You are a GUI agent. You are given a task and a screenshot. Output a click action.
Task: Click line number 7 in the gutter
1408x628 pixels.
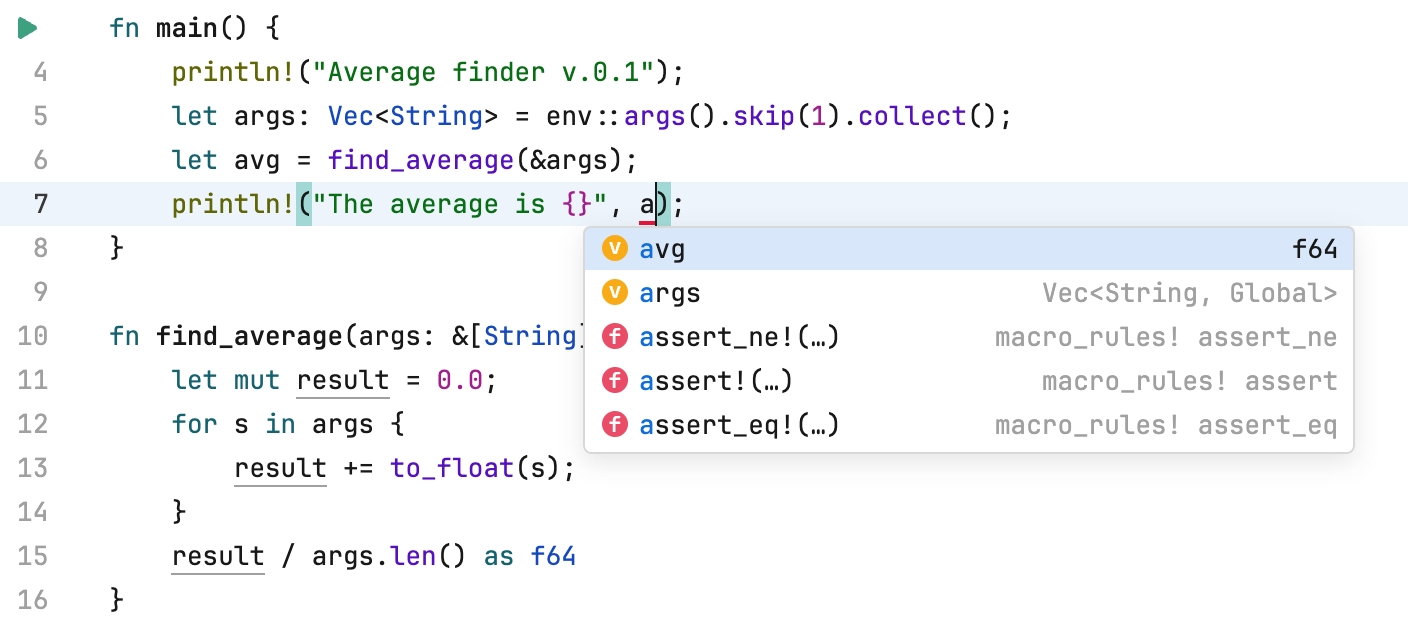41,204
